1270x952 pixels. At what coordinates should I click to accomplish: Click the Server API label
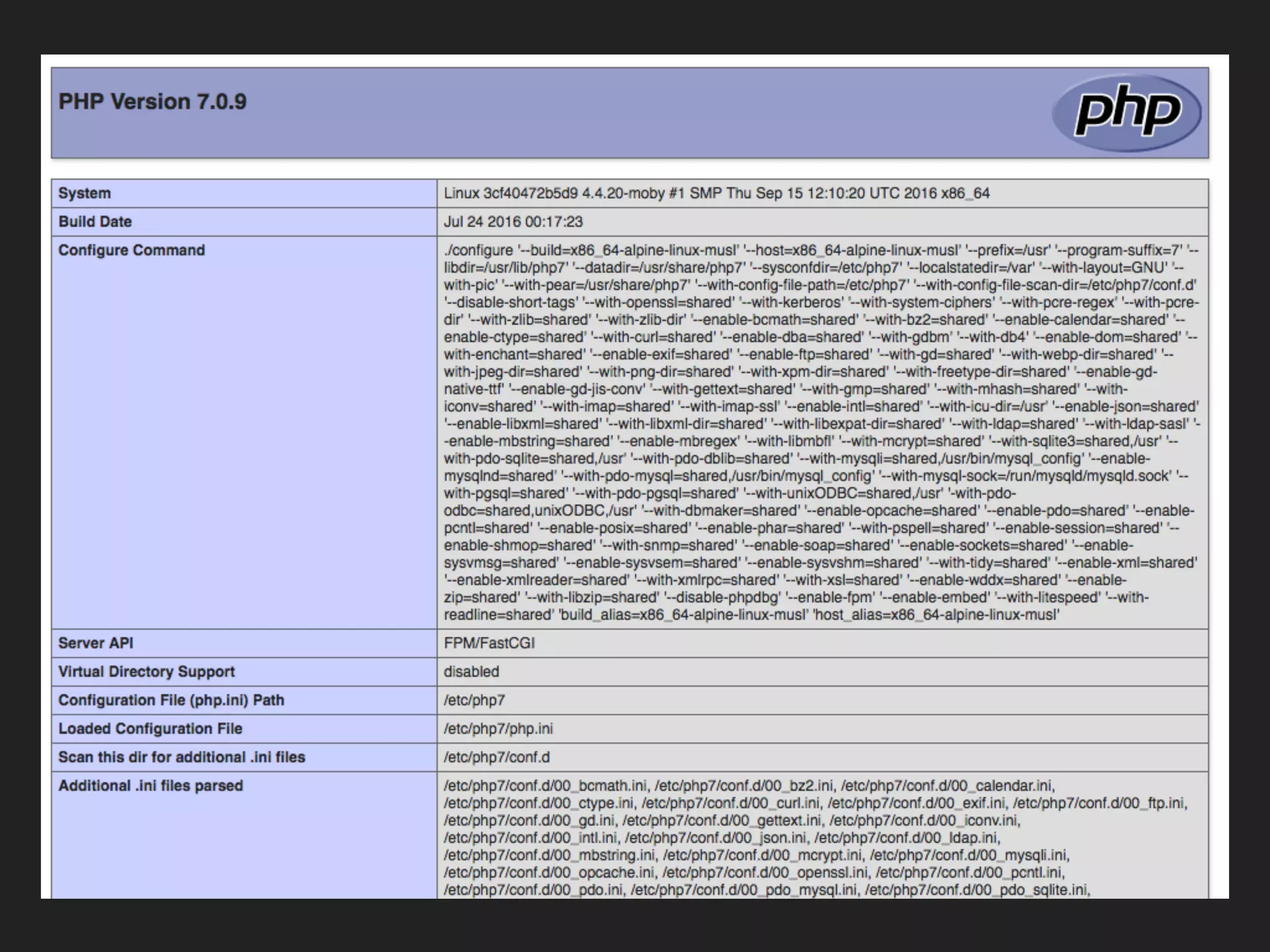click(95, 643)
